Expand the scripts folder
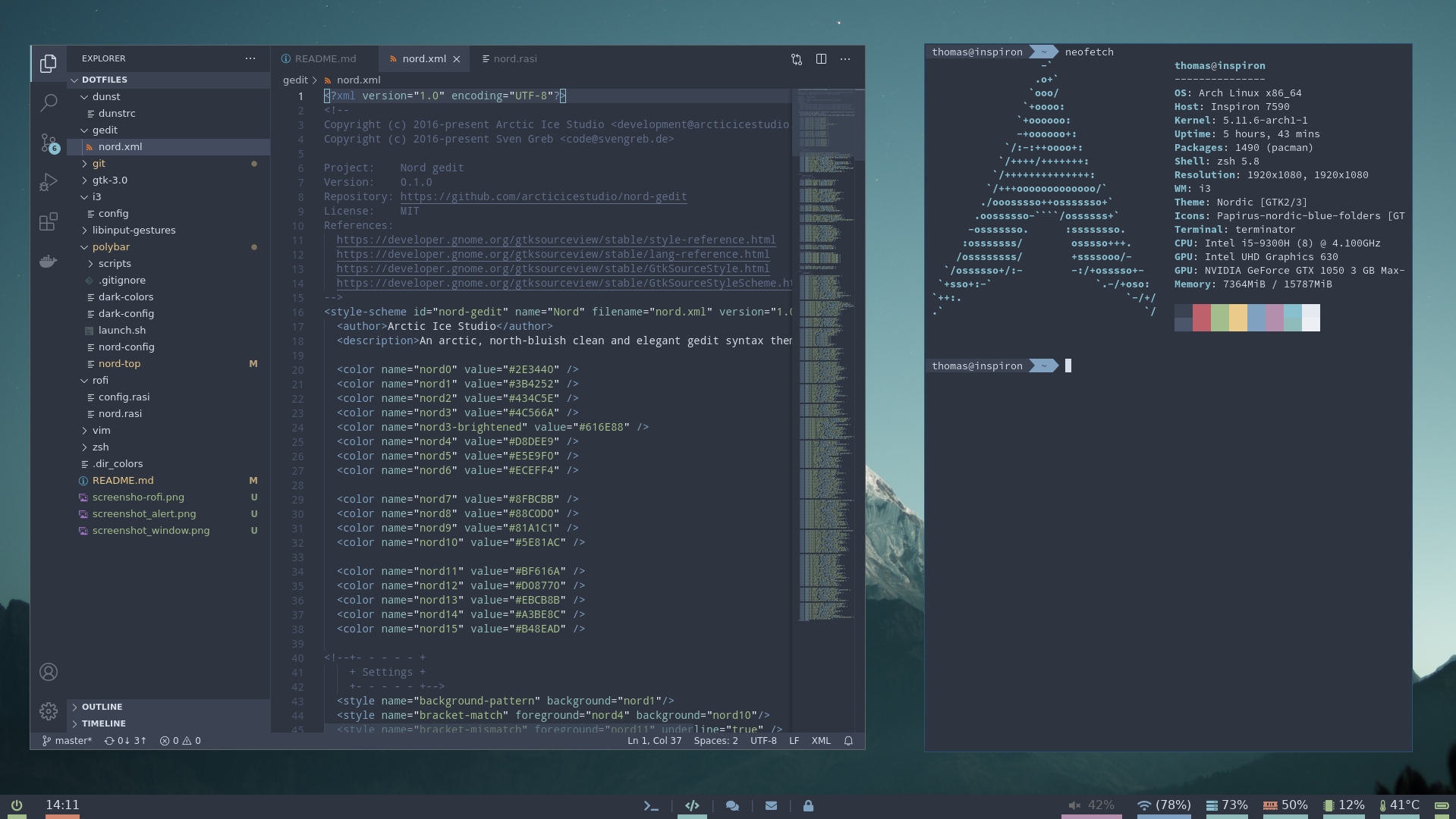 click(x=168, y=263)
